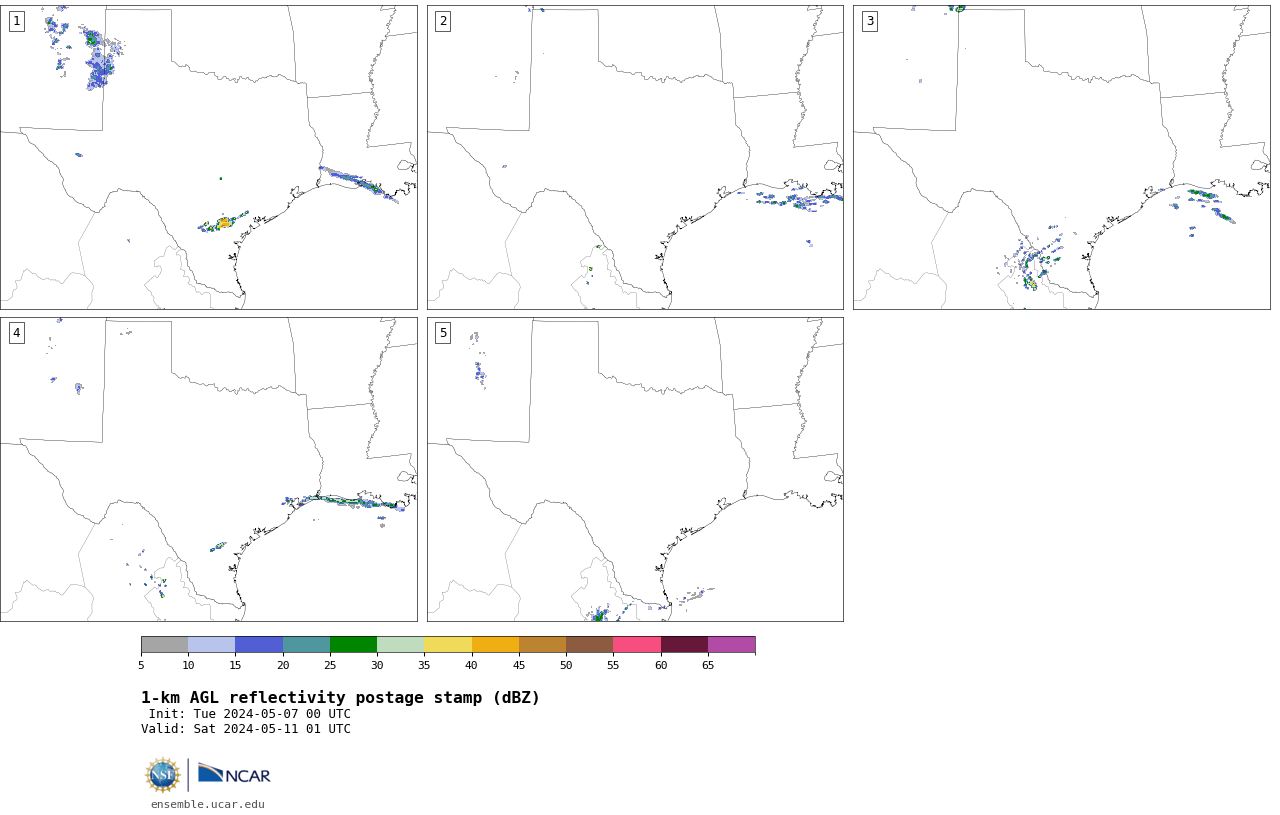1280x815 pixels.
Task: Click the 35 tick label on colorbar
Action: tap(424, 665)
